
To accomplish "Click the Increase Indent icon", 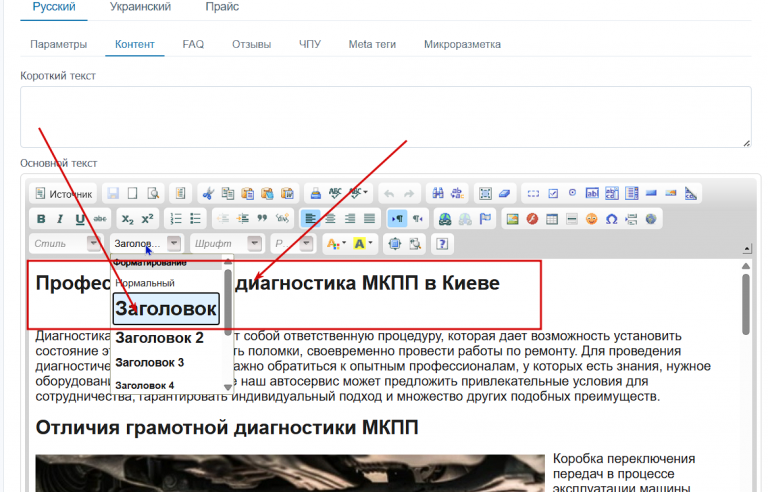I will coord(243,219).
